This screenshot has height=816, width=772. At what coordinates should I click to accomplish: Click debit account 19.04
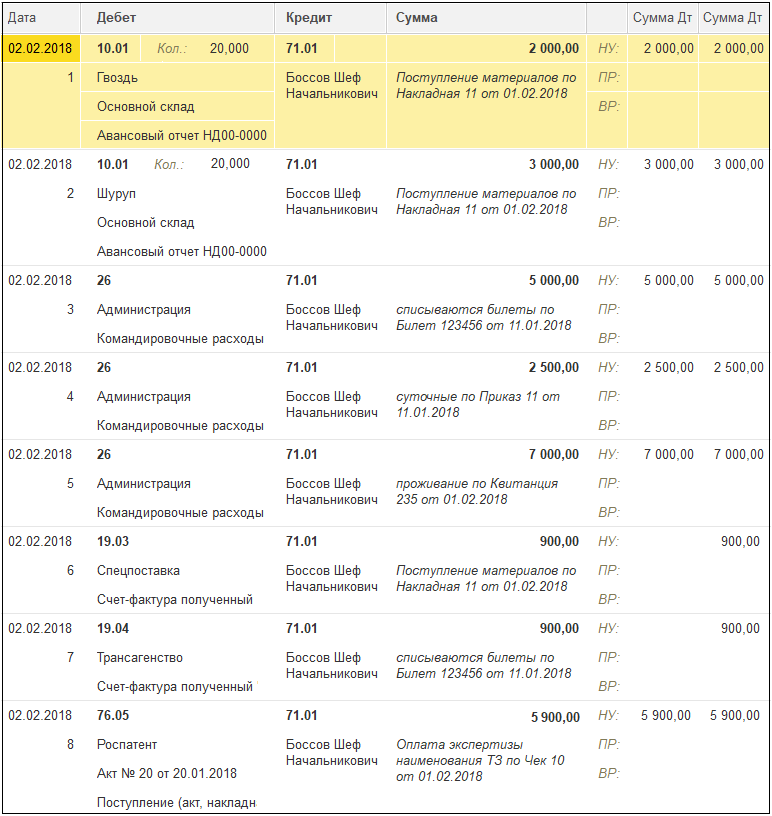pos(112,628)
